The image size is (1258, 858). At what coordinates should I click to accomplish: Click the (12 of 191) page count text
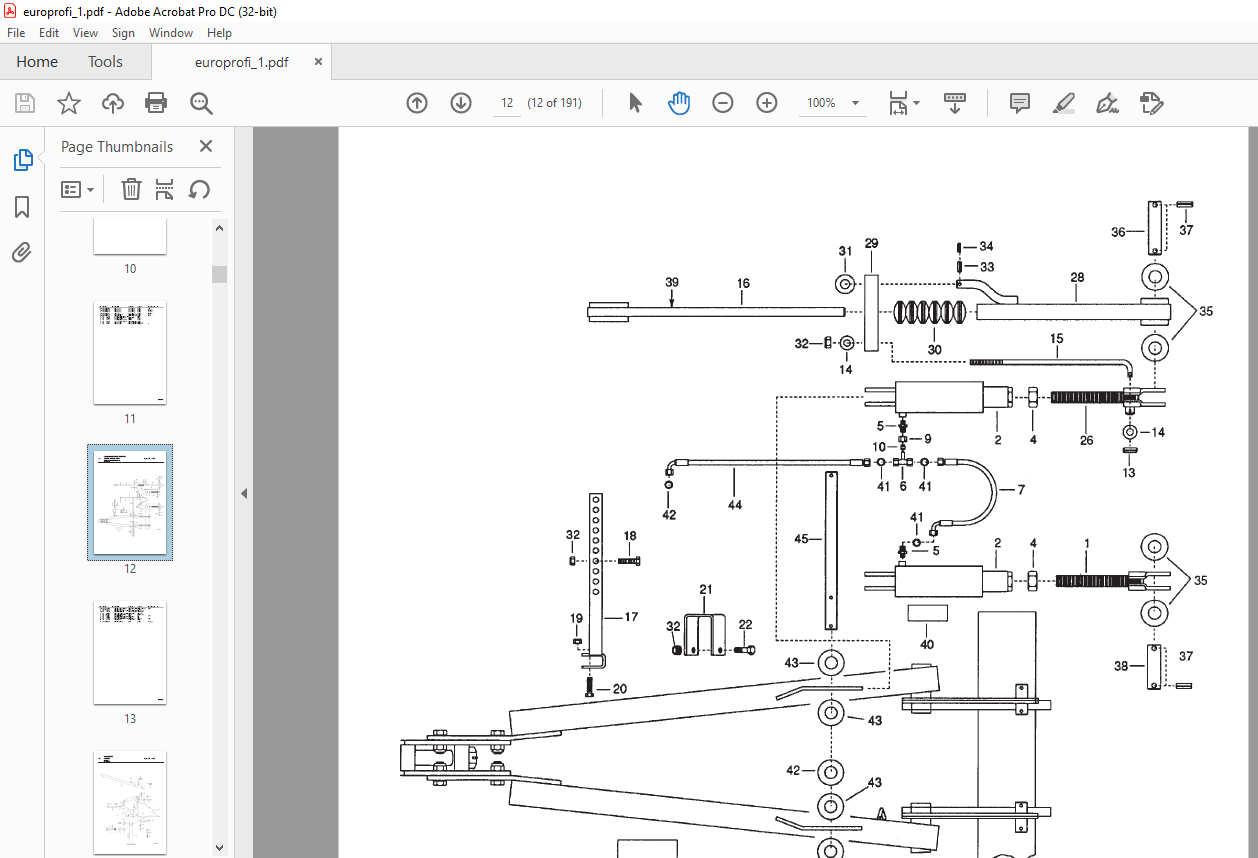(x=555, y=103)
